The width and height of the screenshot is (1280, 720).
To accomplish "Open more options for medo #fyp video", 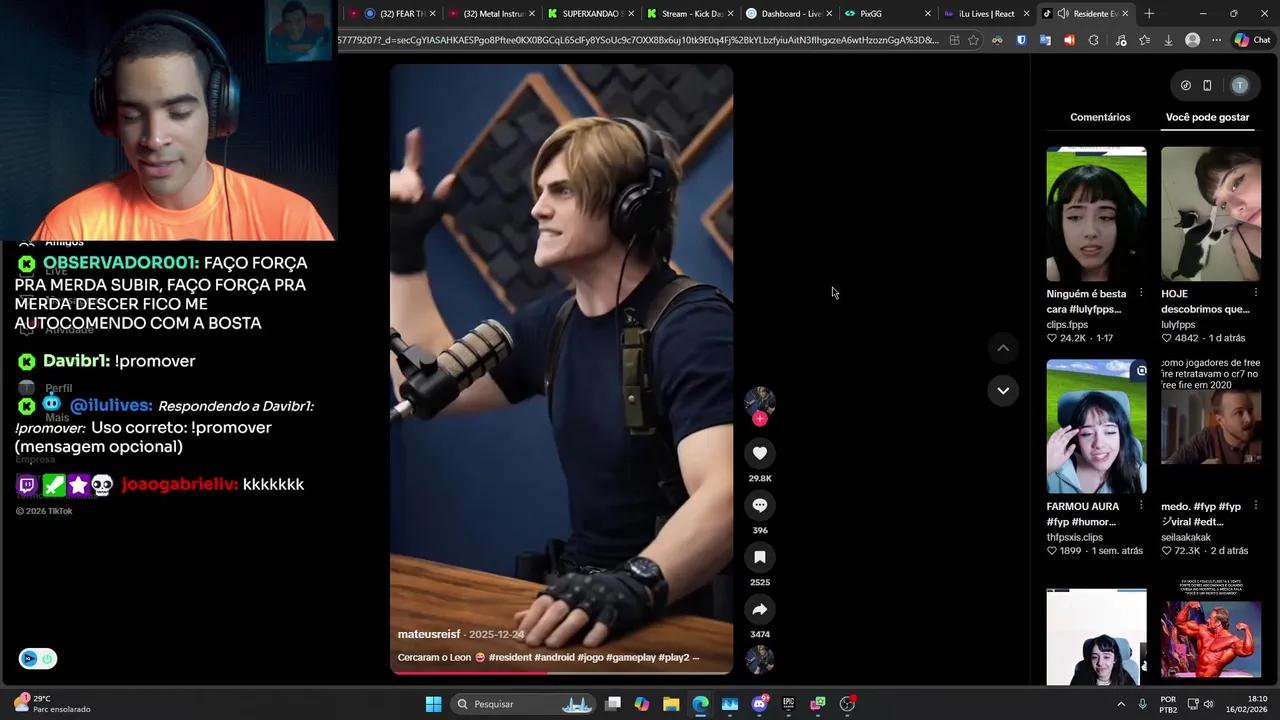I will [1256, 506].
